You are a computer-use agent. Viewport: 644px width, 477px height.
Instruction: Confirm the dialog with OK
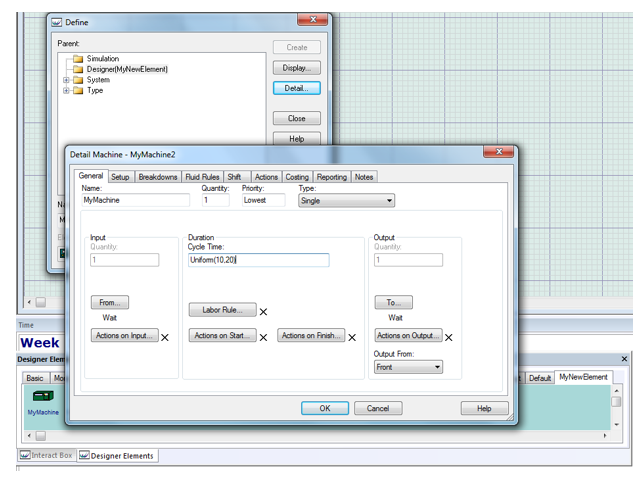click(325, 408)
